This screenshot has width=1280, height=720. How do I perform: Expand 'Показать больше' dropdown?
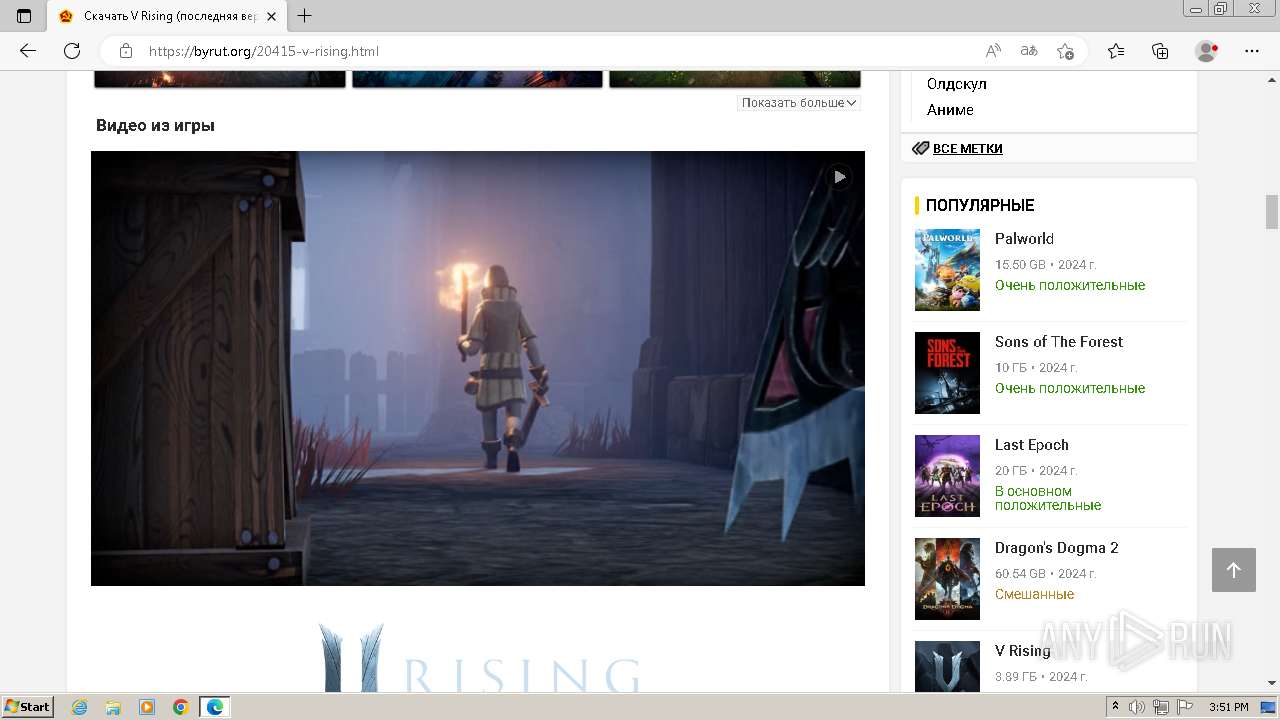point(799,103)
